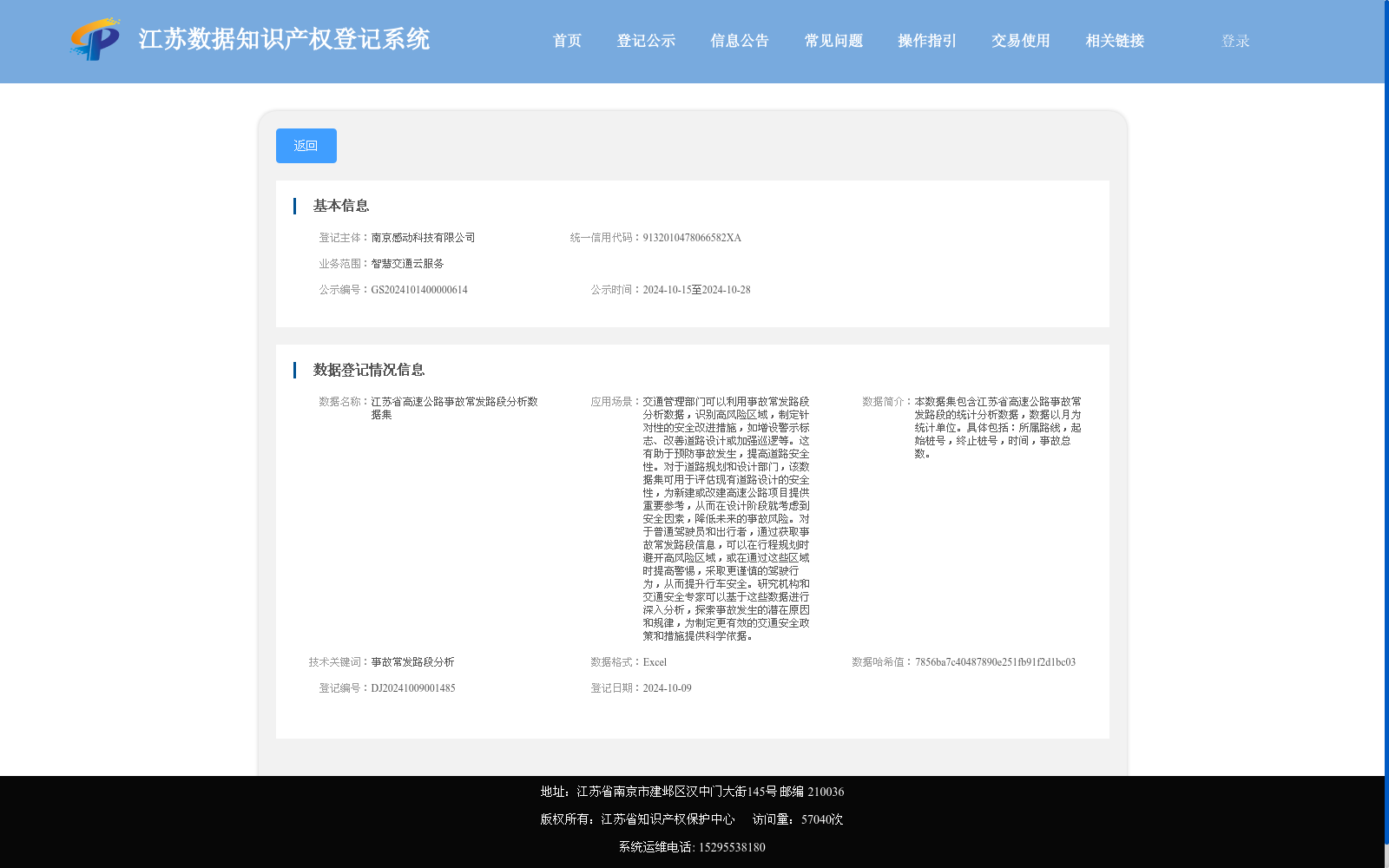Open the 相关链接 page

point(1114,40)
